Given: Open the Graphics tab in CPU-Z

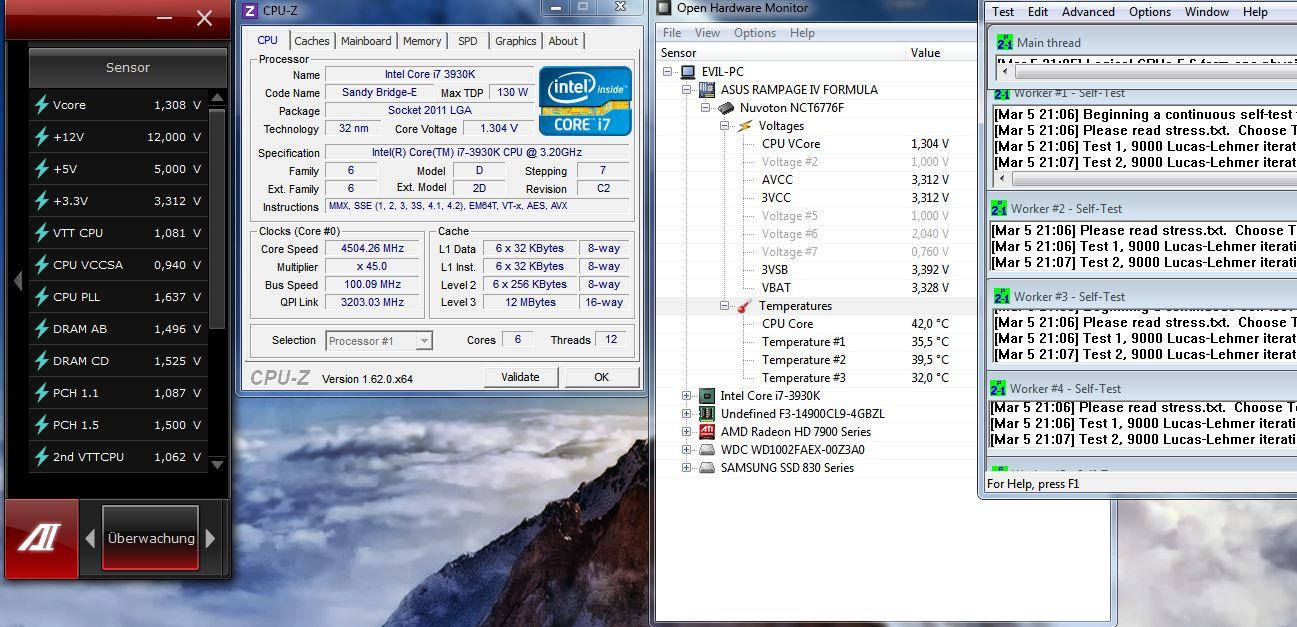Looking at the screenshot, I should point(516,41).
